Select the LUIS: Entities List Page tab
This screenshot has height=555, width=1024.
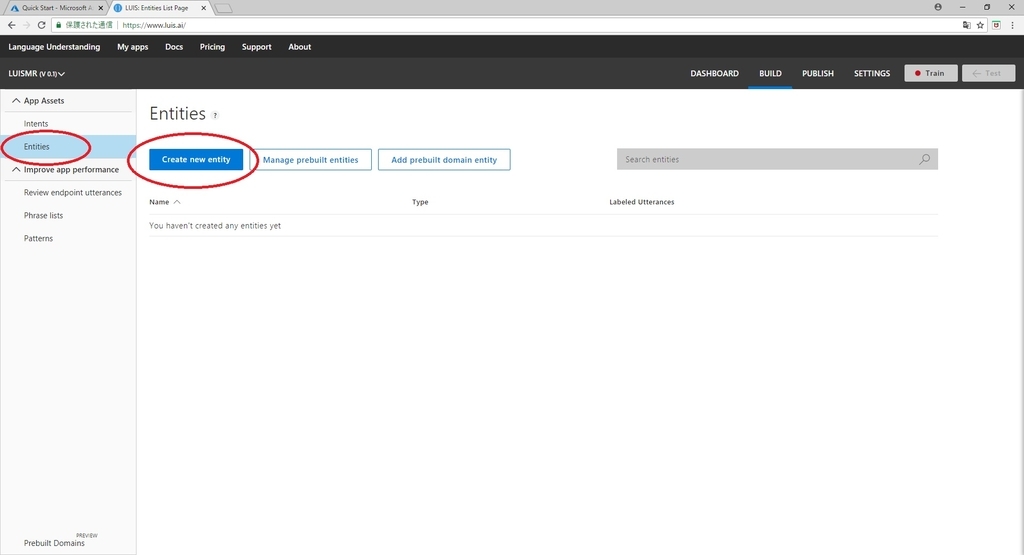click(x=159, y=8)
